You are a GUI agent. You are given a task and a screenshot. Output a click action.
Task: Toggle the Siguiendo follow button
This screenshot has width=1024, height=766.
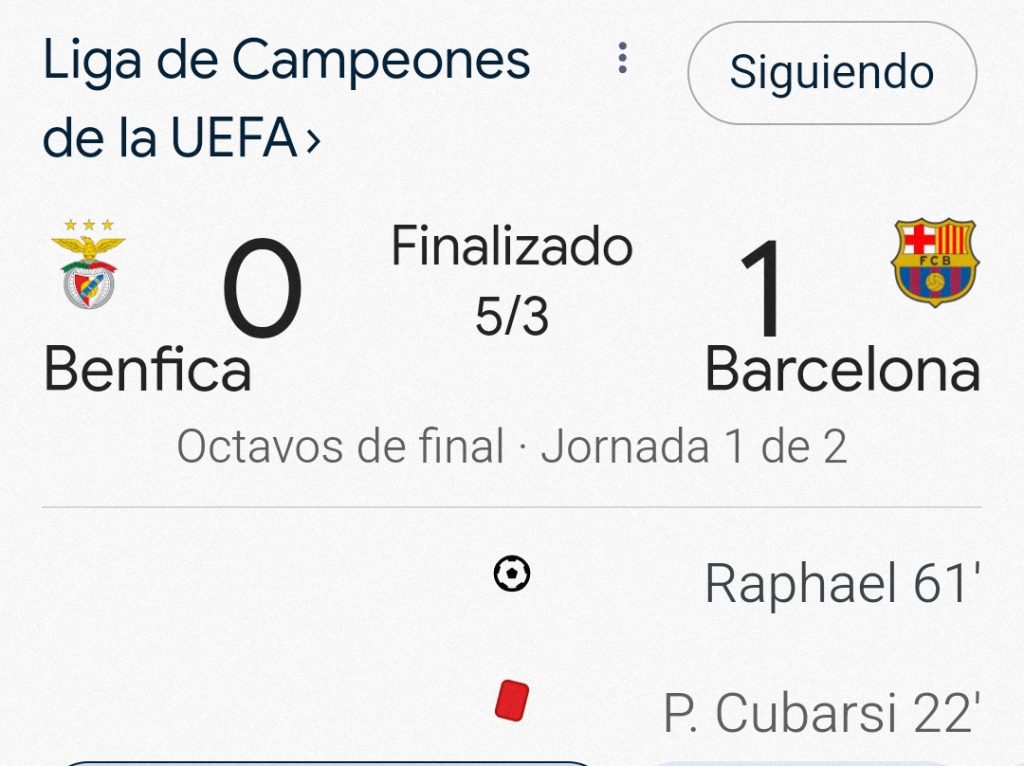pyautogui.click(x=831, y=73)
